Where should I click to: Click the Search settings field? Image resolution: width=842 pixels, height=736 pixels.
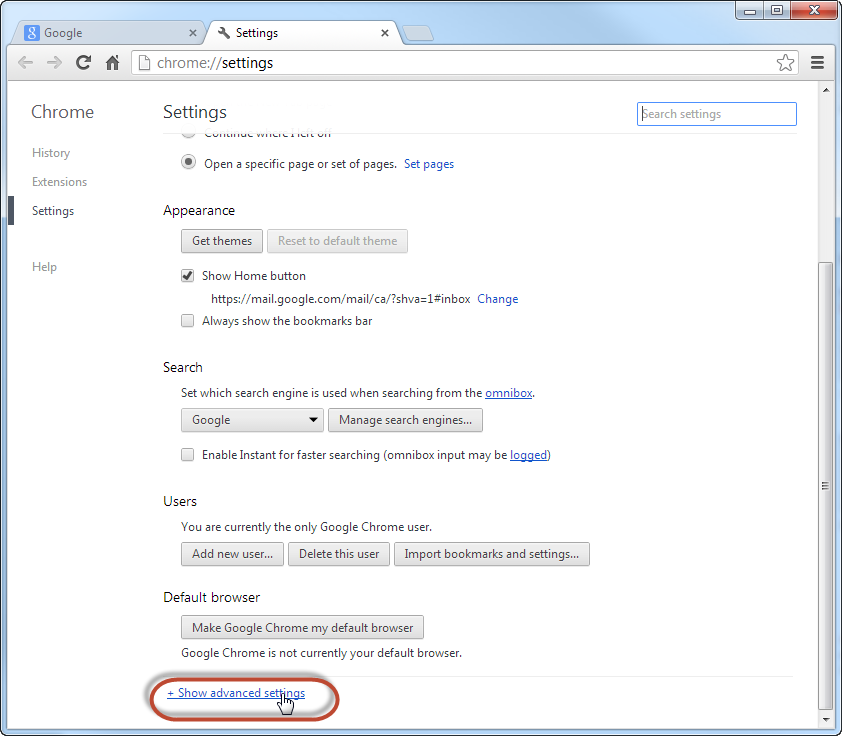click(716, 114)
